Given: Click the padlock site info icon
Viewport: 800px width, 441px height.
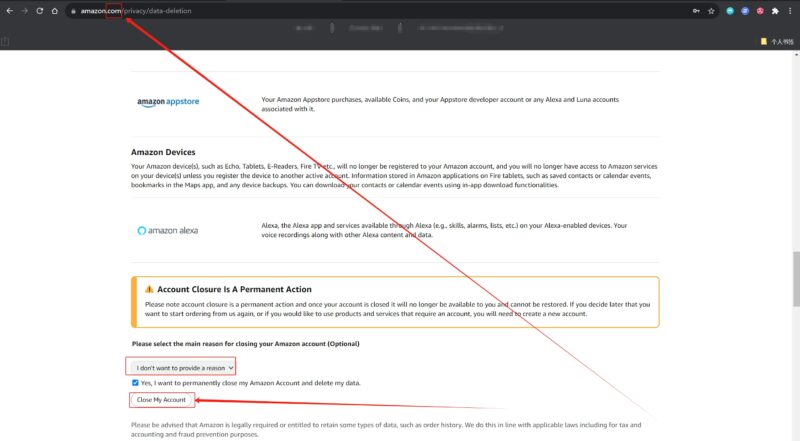Looking at the screenshot, I should pyautogui.click(x=73, y=10).
